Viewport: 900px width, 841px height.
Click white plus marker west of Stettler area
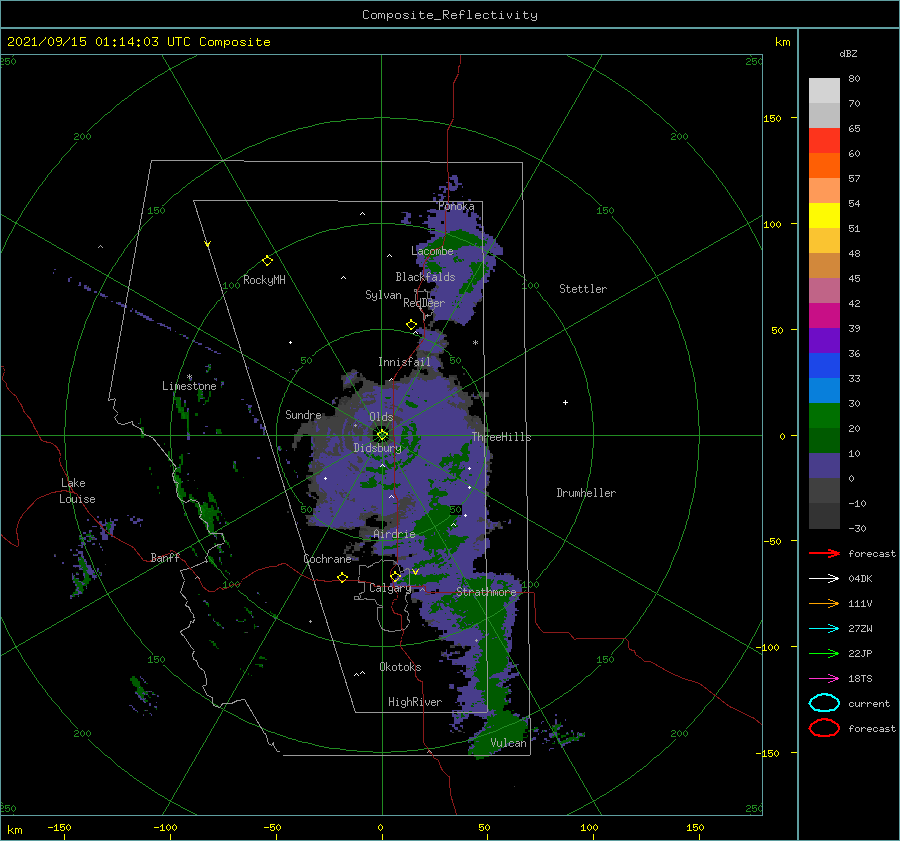click(x=565, y=402)
